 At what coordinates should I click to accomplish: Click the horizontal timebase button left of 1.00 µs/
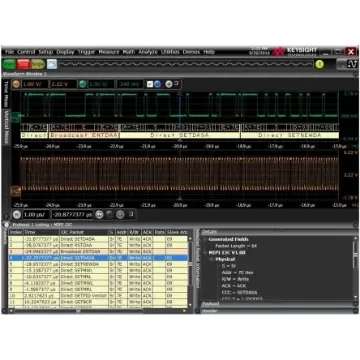point(17,215)
